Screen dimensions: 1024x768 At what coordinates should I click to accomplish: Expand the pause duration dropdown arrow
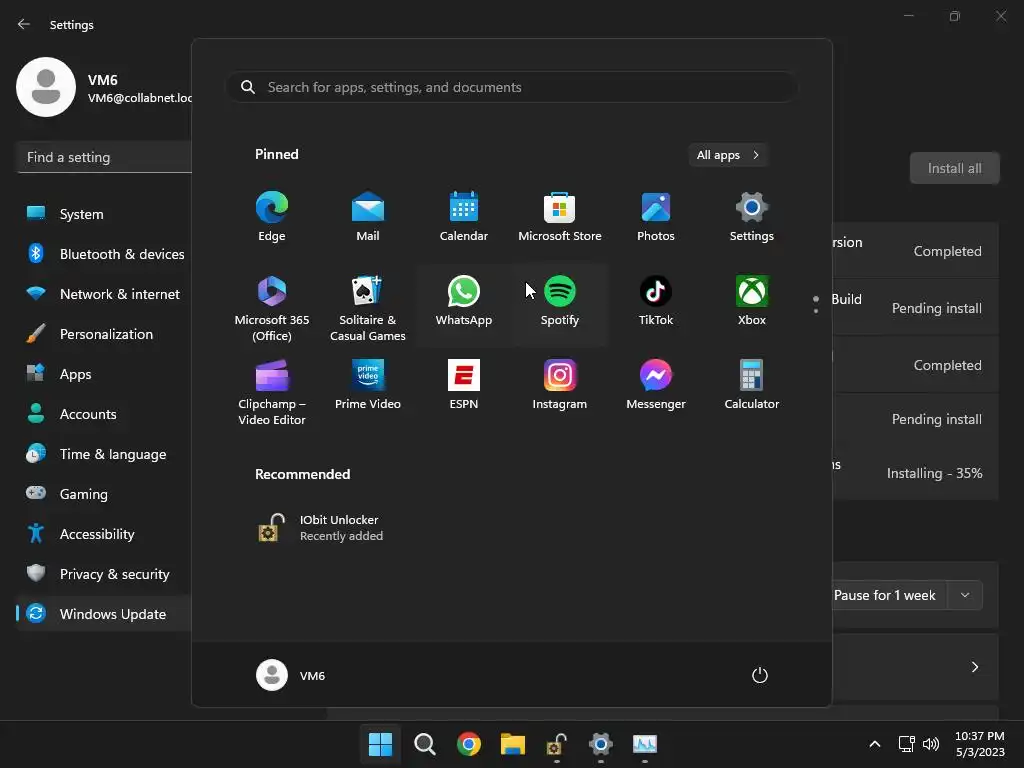pos(965,596)
